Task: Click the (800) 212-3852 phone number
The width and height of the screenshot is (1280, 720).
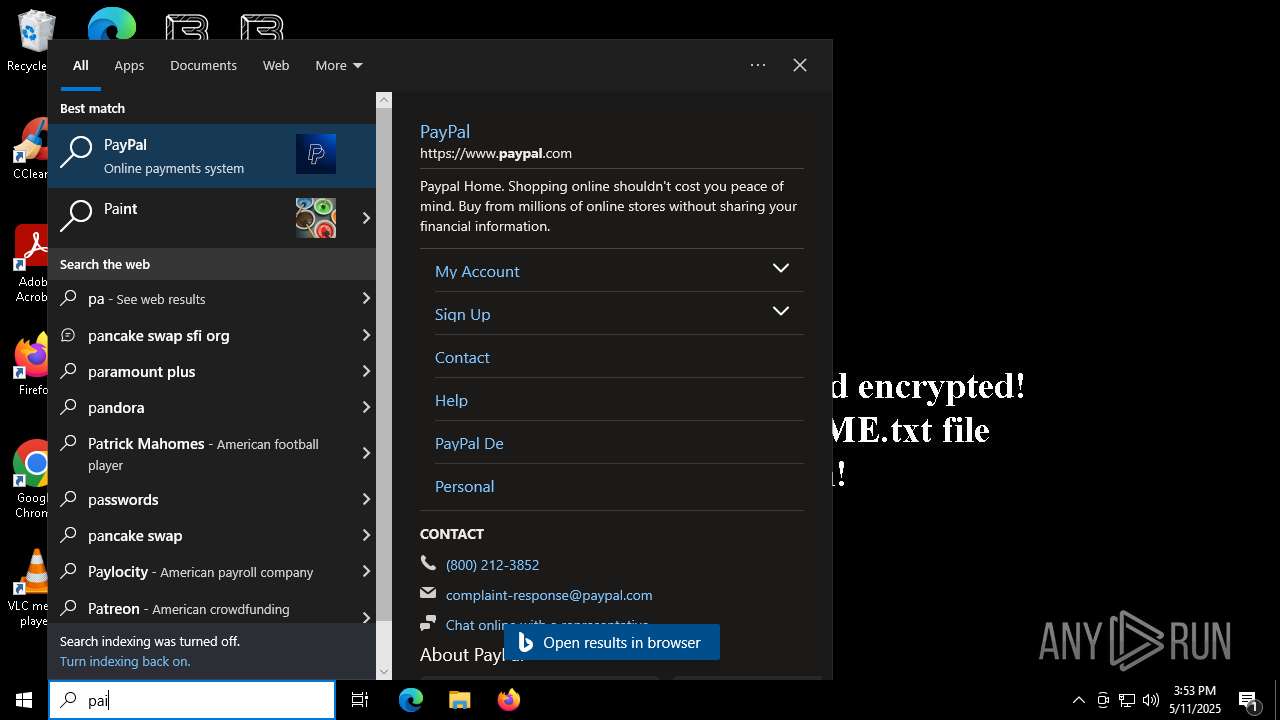Action: [x=492, y=564]
